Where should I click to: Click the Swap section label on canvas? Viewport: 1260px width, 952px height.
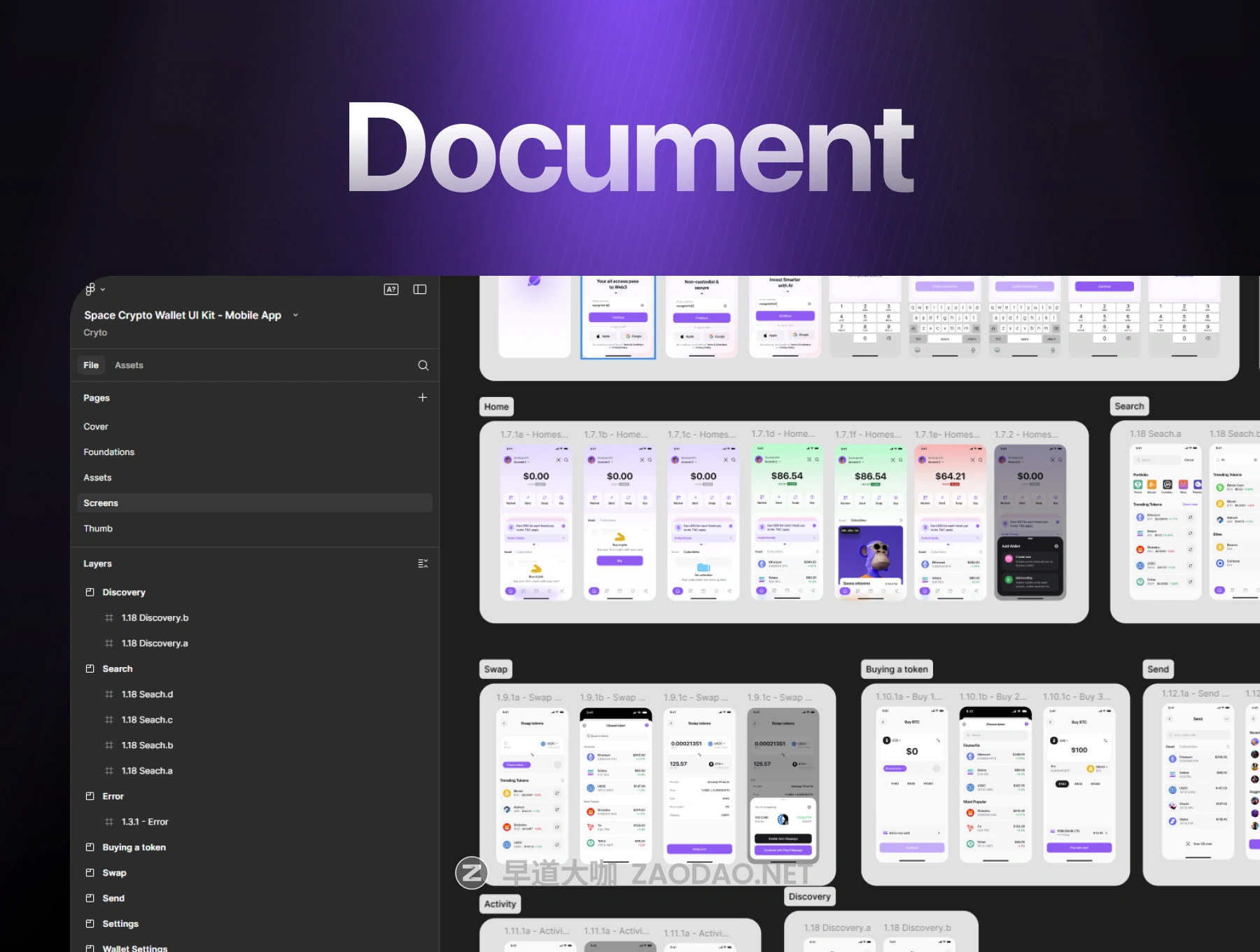click(496, 669)
